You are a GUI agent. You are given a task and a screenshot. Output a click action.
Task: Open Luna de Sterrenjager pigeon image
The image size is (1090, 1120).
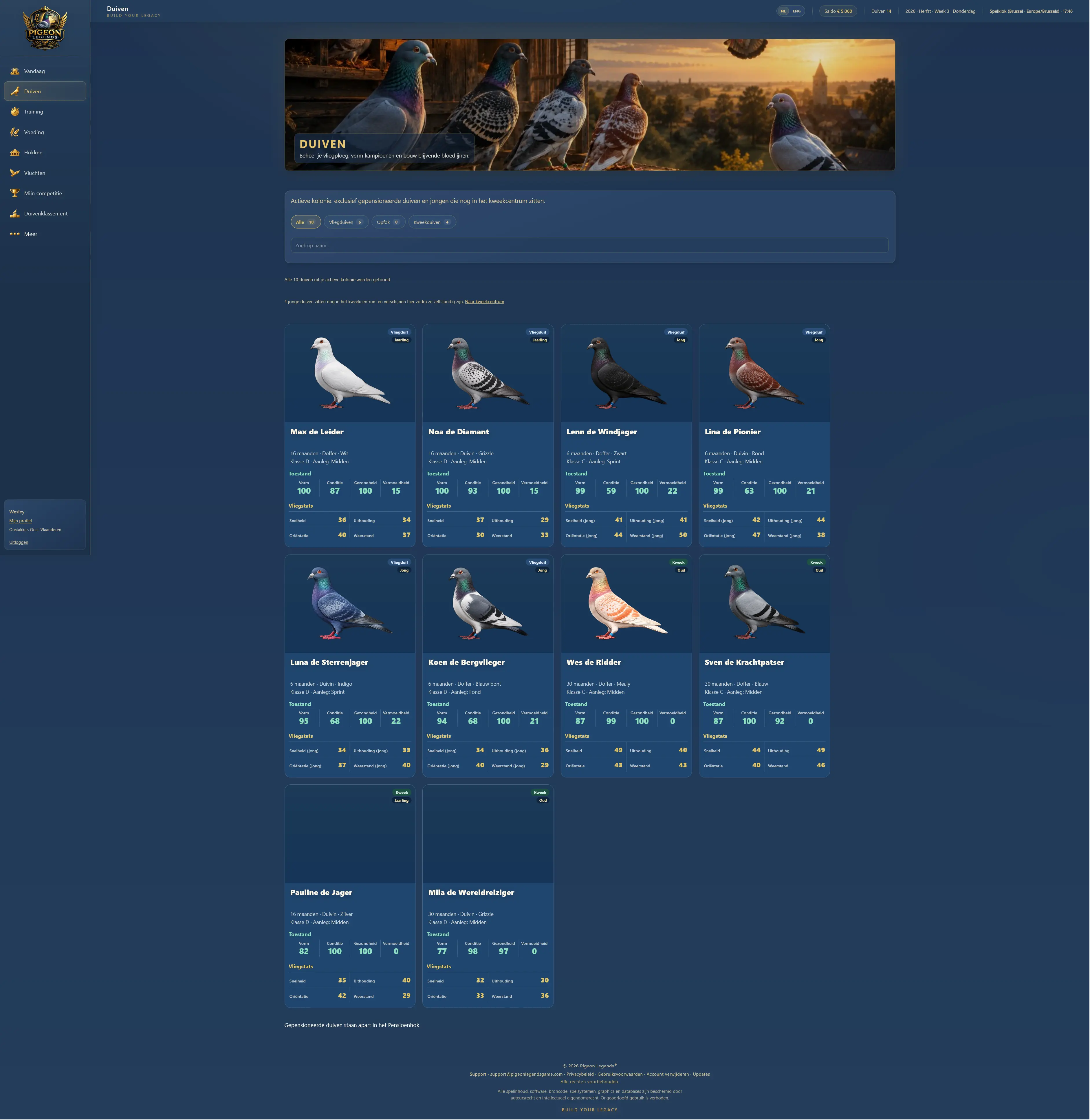pos(350,604)
